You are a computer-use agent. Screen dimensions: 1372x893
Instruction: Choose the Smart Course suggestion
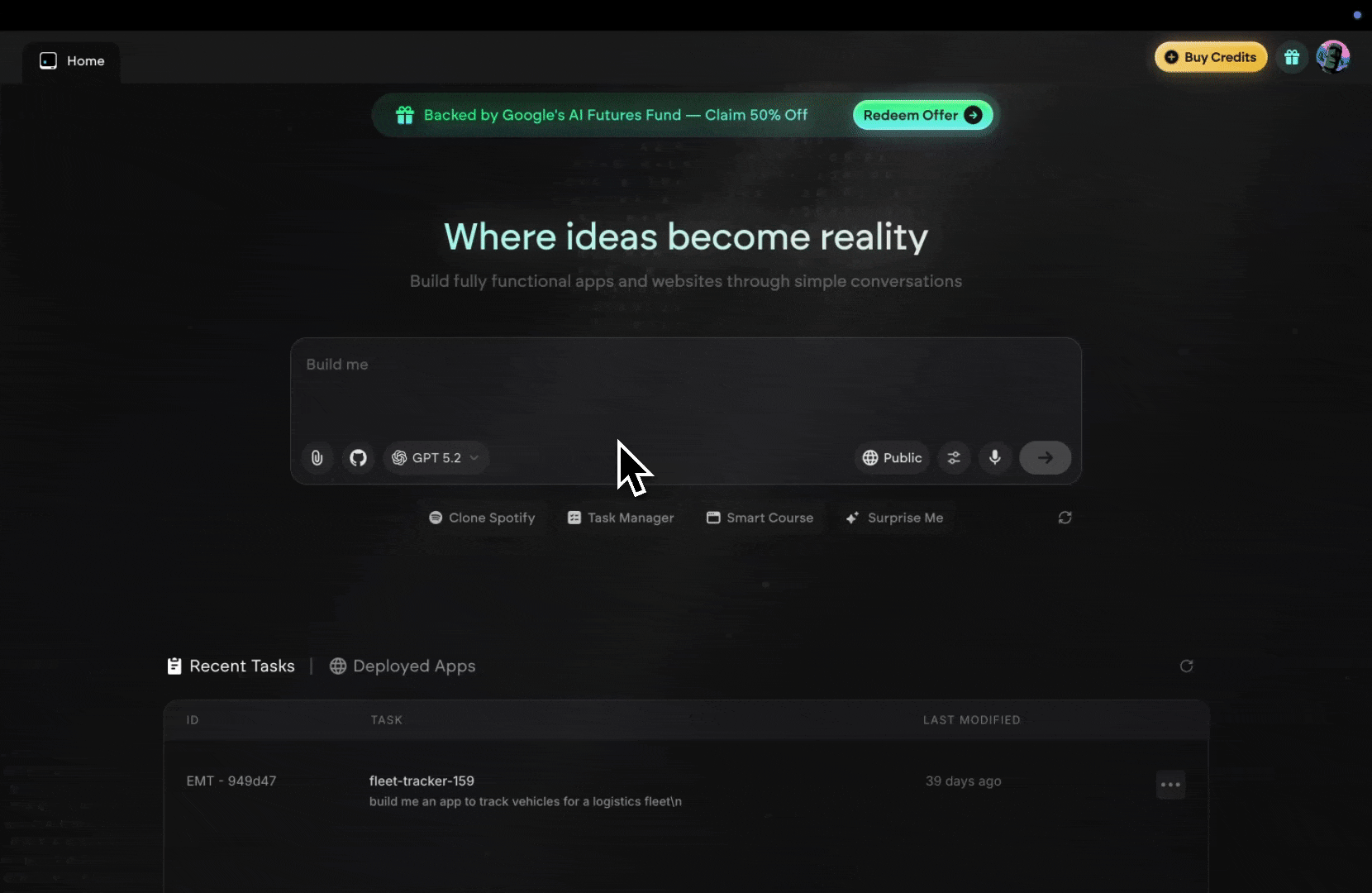click(x=760, y=518)
